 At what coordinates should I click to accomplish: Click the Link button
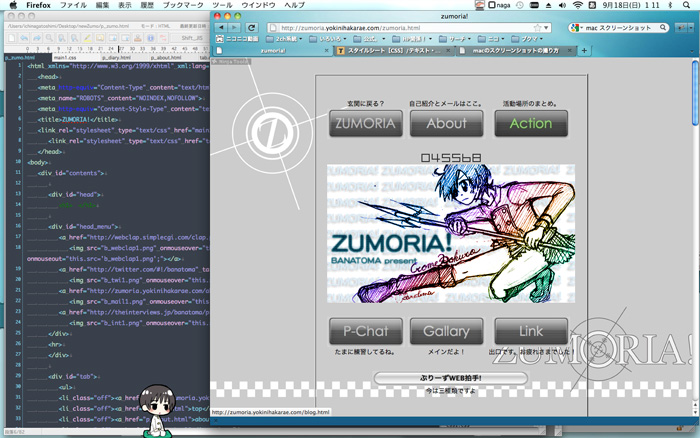(531, 331)
